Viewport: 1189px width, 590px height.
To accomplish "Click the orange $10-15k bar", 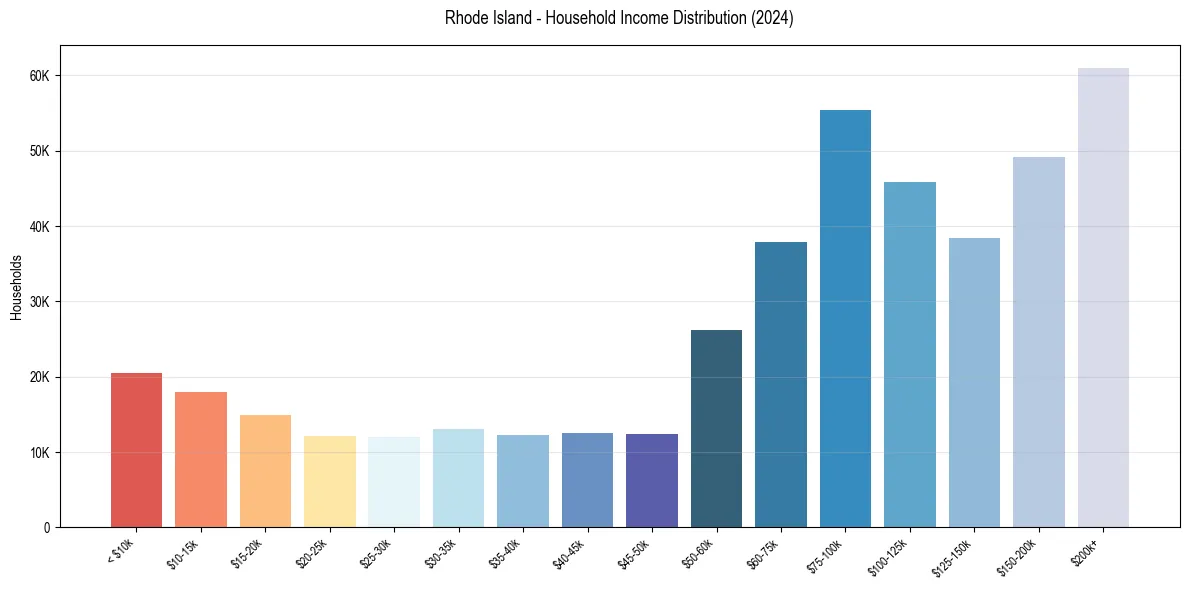I will pyautogui.click(x=200, y=460).
